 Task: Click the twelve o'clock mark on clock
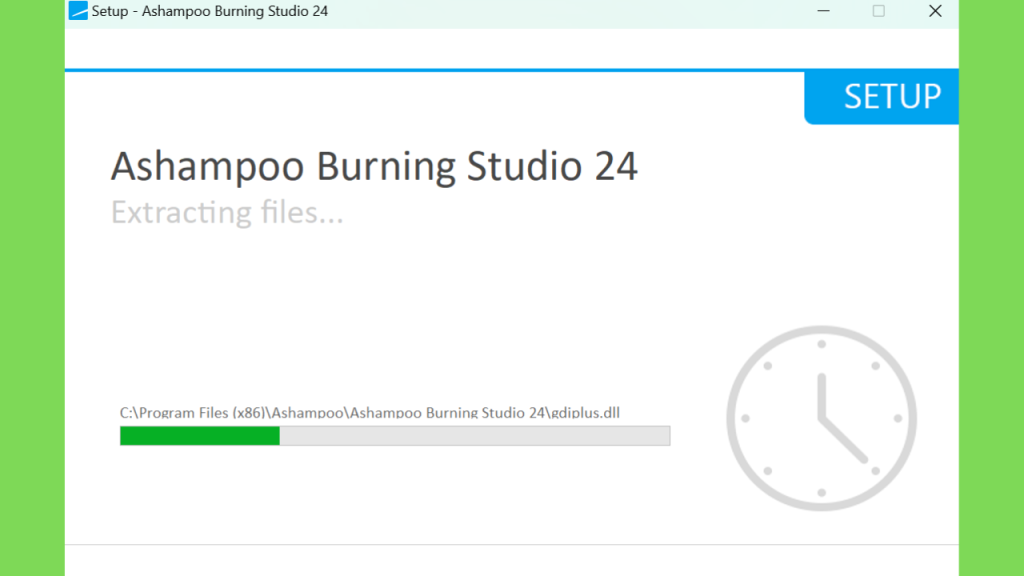[x=821, y=344]
